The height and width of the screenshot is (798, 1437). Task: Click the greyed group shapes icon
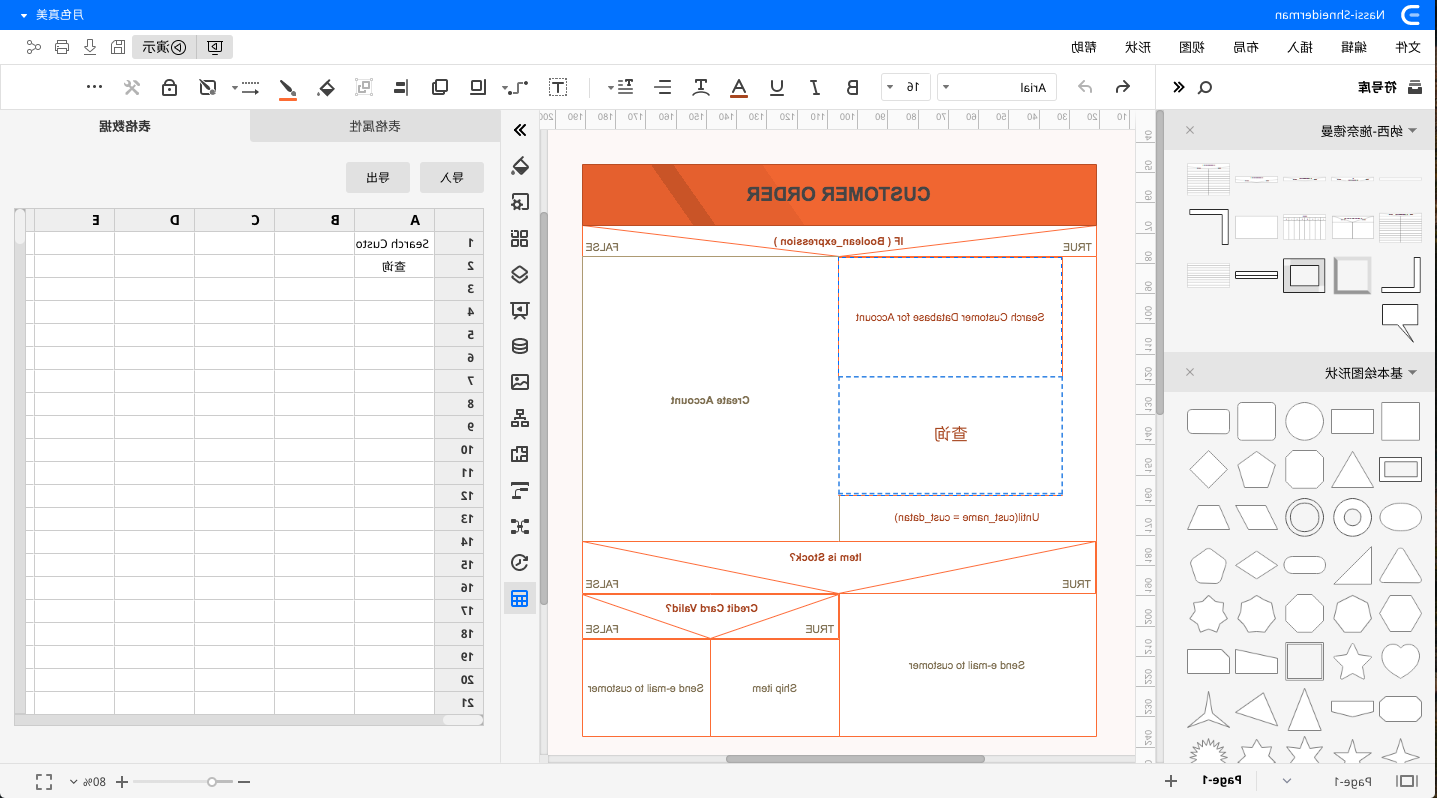[x=364, y=87]
